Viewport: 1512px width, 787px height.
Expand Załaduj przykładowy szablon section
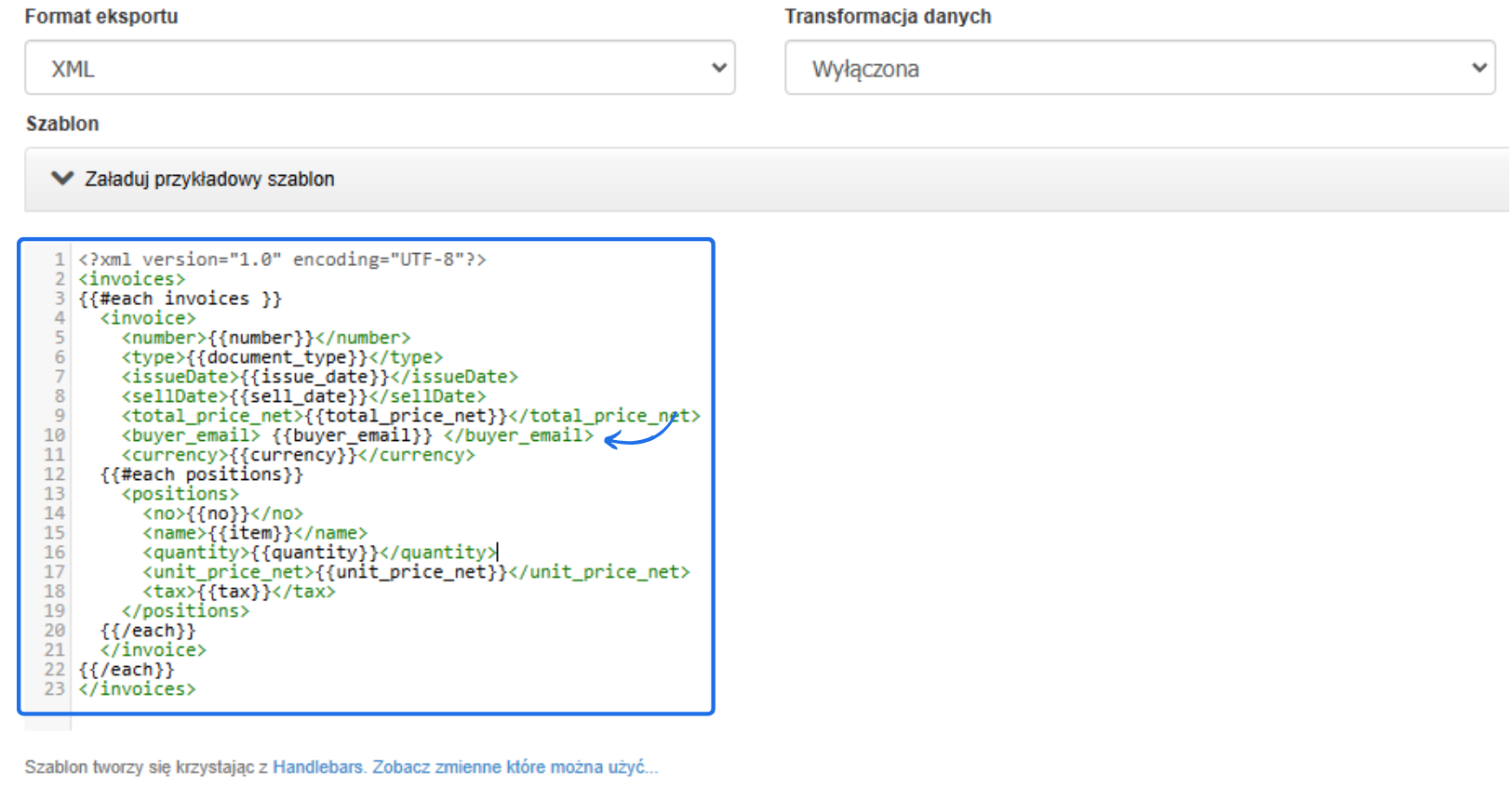pyautogui.click(x=209, y=180)
